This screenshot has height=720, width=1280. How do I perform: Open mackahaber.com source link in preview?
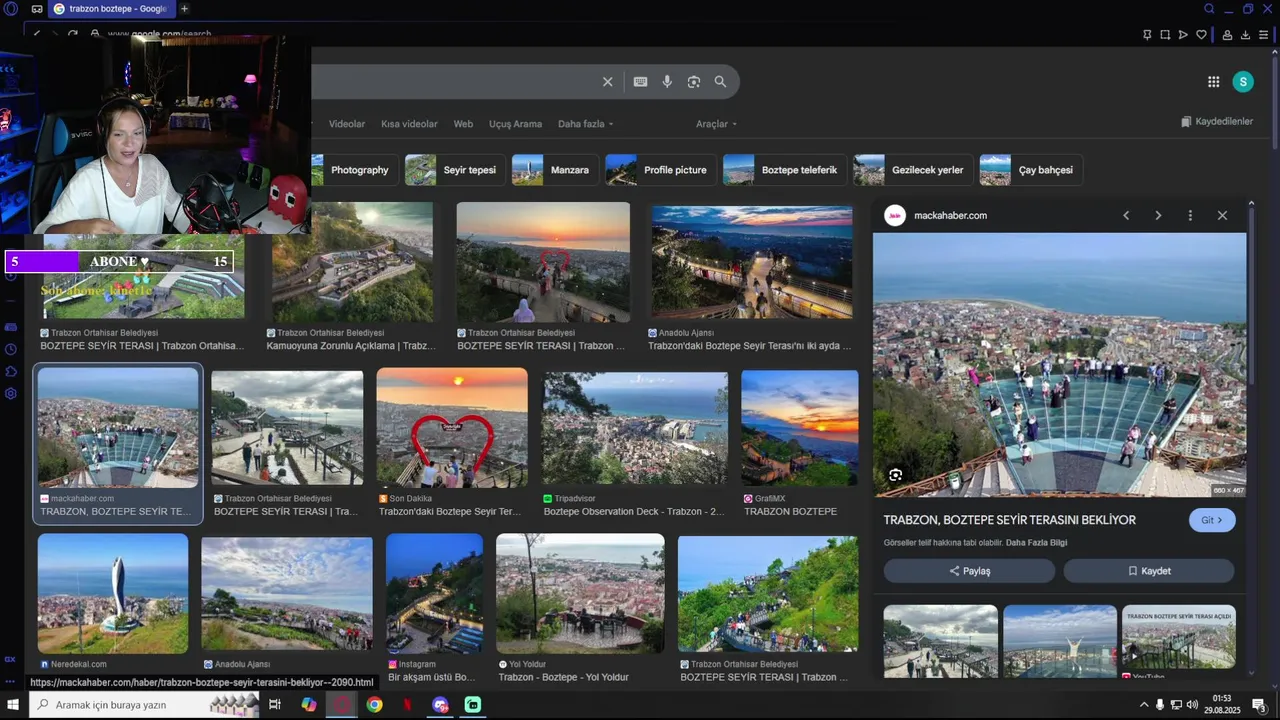(950, 215)
